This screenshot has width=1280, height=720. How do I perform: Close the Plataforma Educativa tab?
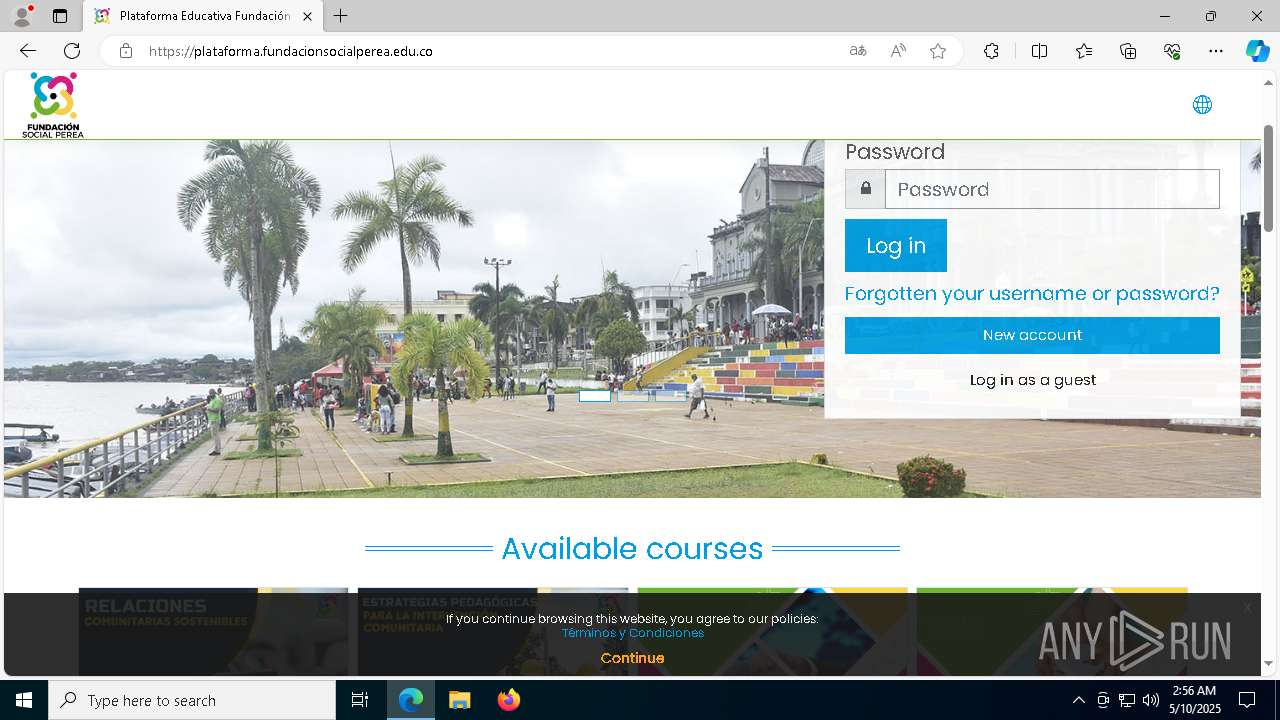307,16
